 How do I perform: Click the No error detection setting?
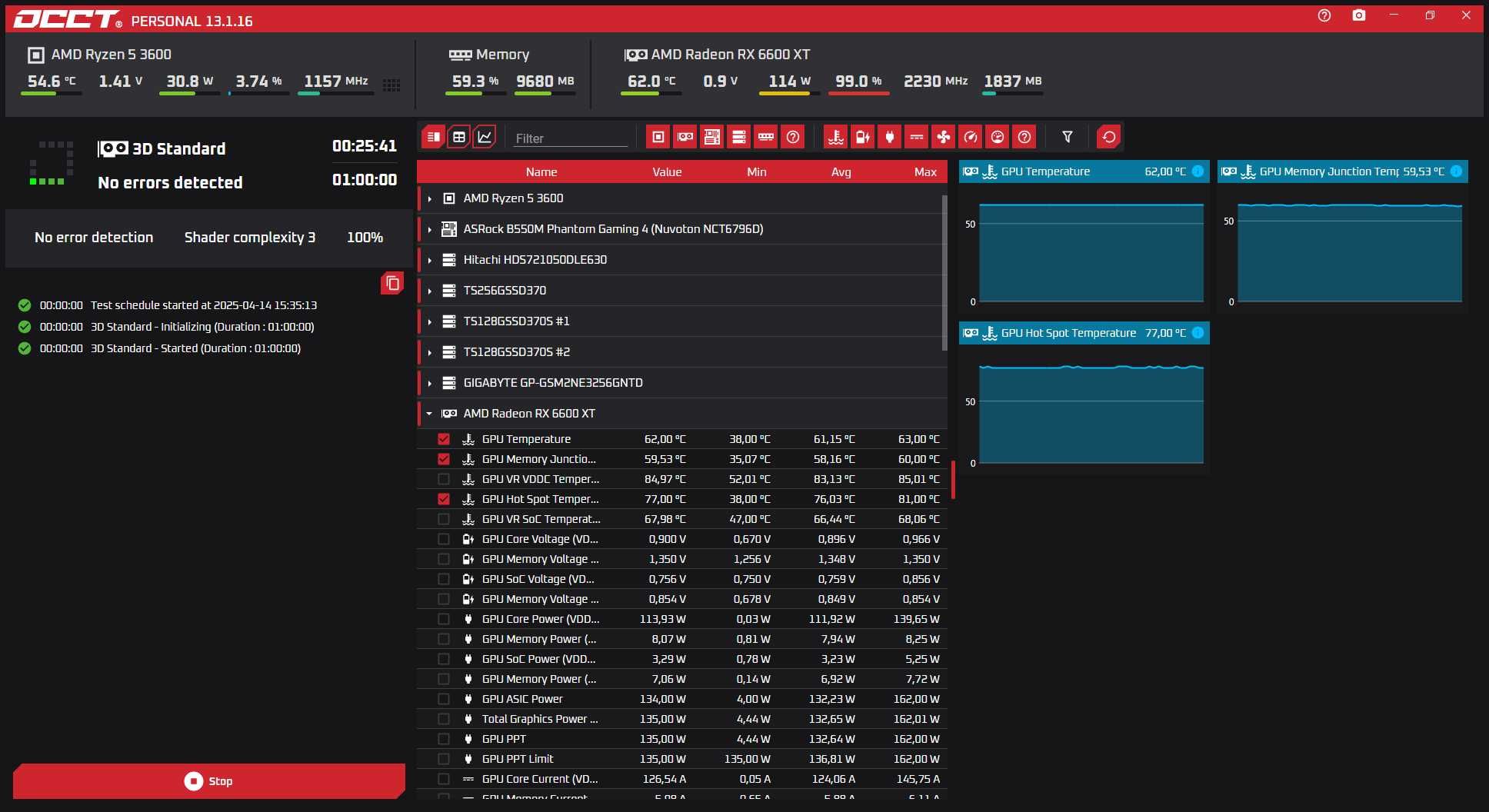pyautogui.click(x=94, y=238)
